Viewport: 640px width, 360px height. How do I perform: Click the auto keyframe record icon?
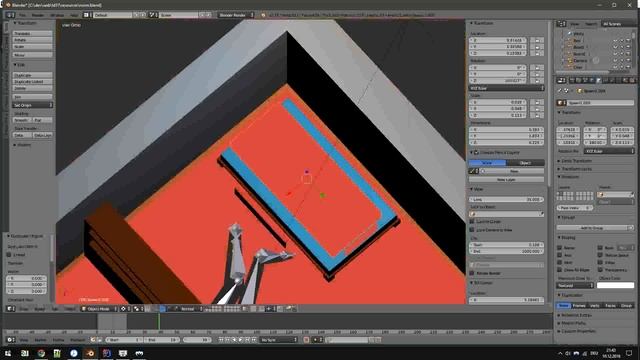(x=306, y=340)
